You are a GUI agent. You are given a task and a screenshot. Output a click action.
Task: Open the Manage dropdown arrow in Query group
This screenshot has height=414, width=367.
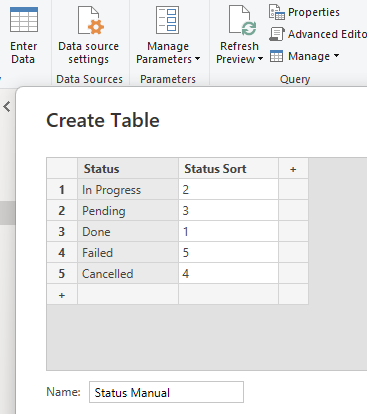pyautogui.click(x=336, y=56)
